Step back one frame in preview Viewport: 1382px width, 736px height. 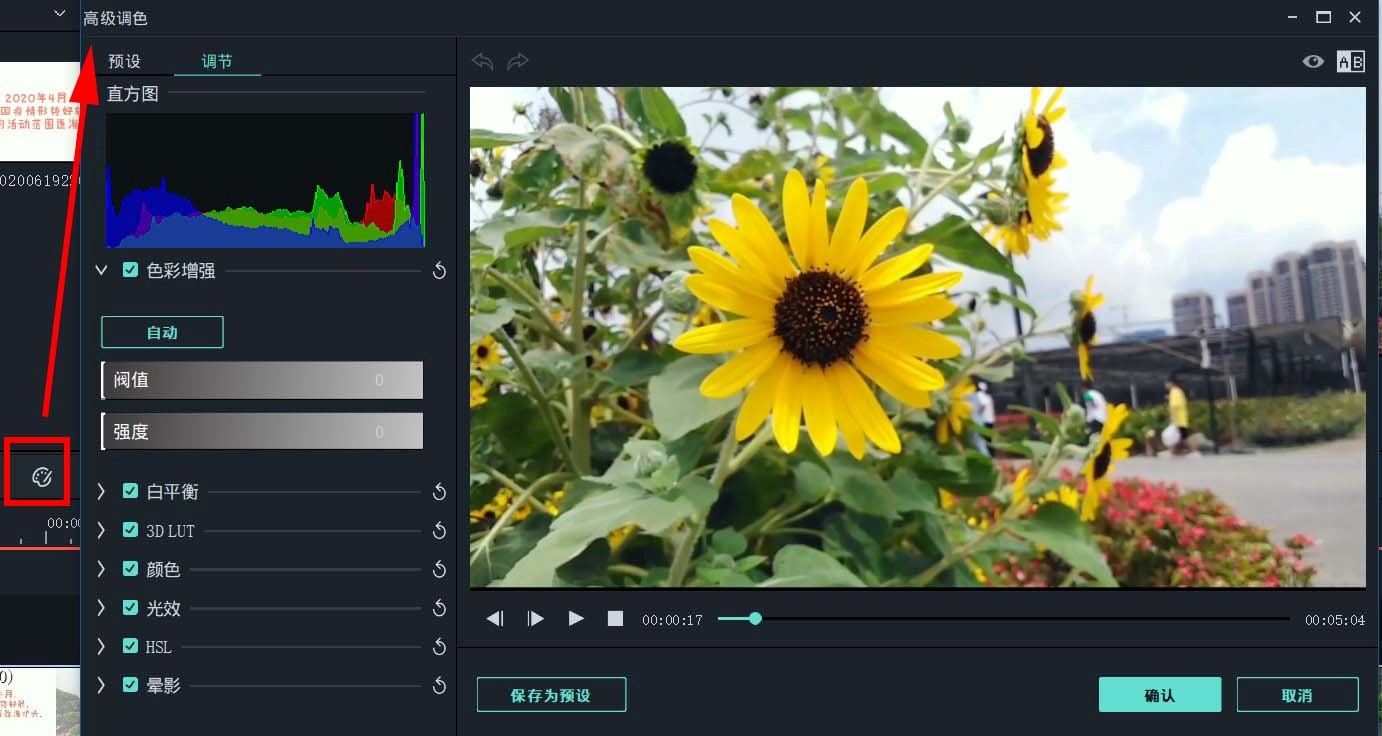tap(495, 619)
